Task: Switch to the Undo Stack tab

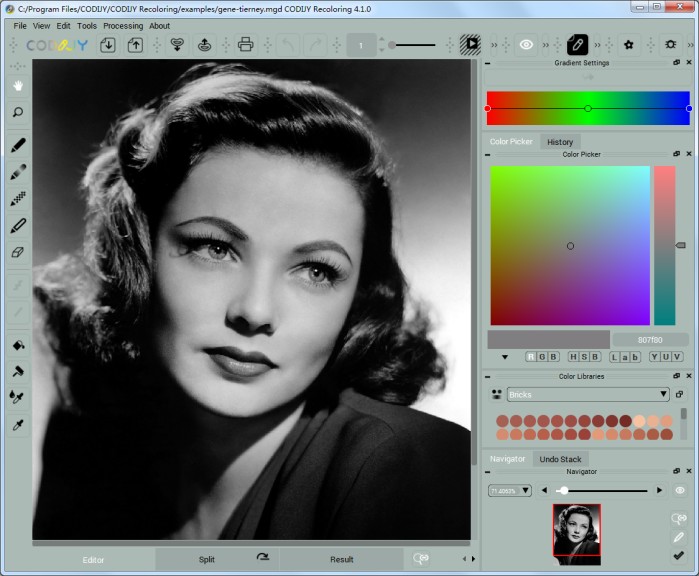Action: (560, 459)
